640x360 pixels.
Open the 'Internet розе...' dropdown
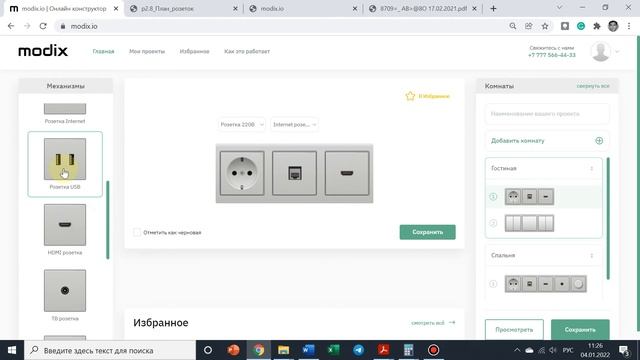294,124
